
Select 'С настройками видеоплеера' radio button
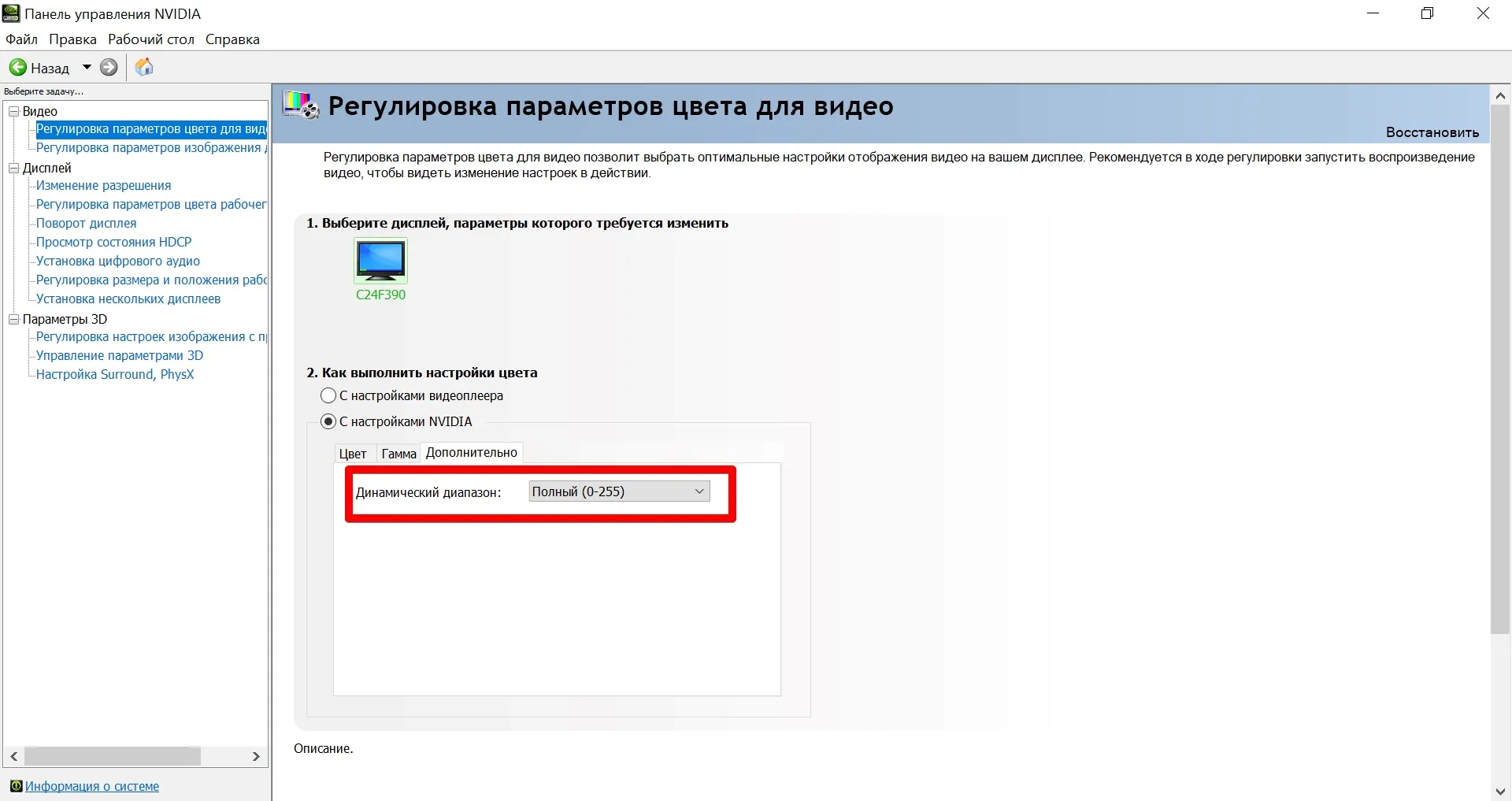point(328,395)
